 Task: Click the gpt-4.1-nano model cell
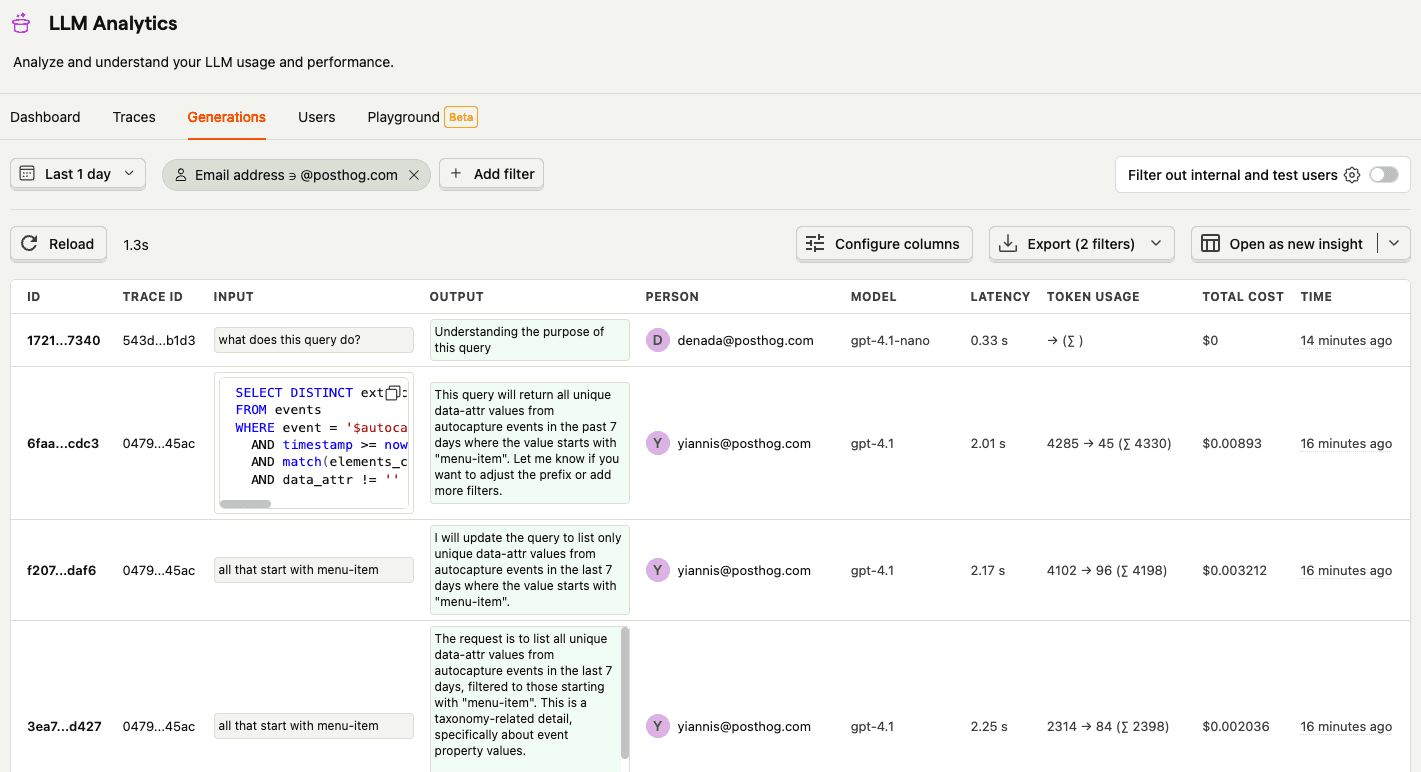click(x=890, y=340)
